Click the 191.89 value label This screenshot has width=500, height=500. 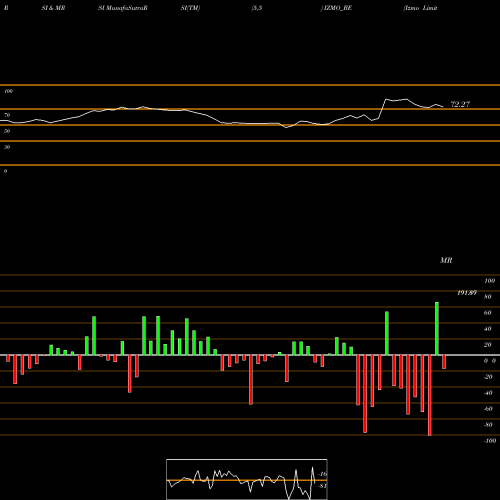tap(467, 293)
